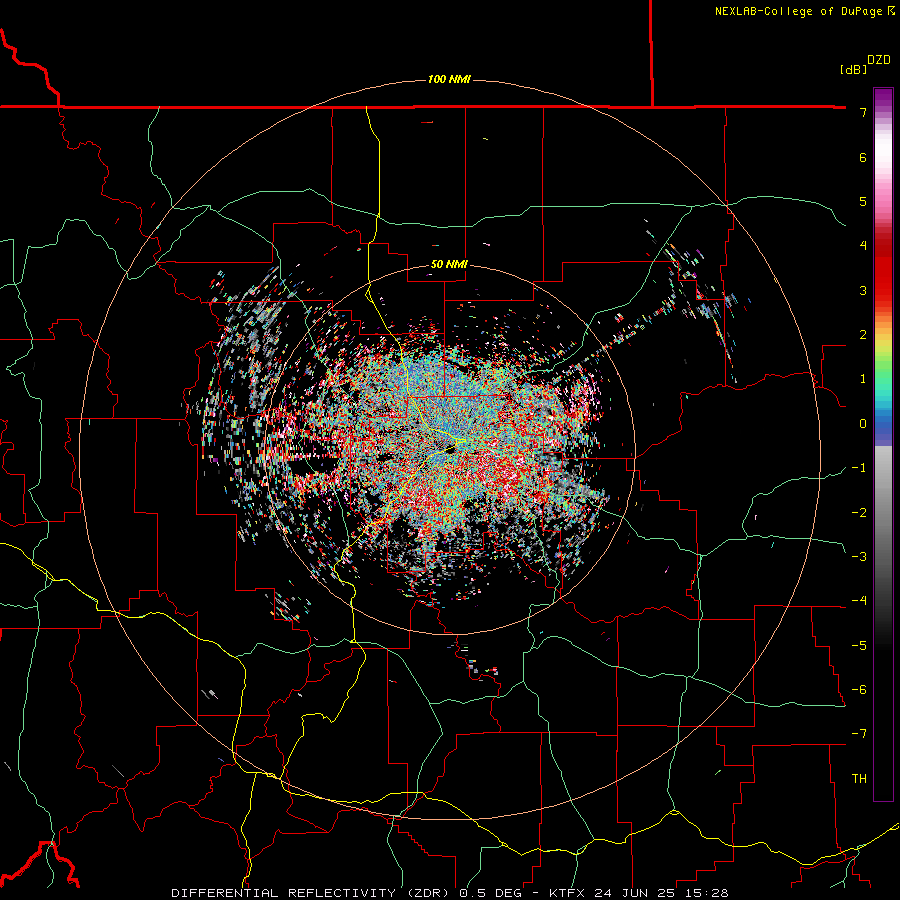The width and height of the screenshot is (900, 900).
Task: Click the 2 dB tick label on scale
Action: point(863,335)
